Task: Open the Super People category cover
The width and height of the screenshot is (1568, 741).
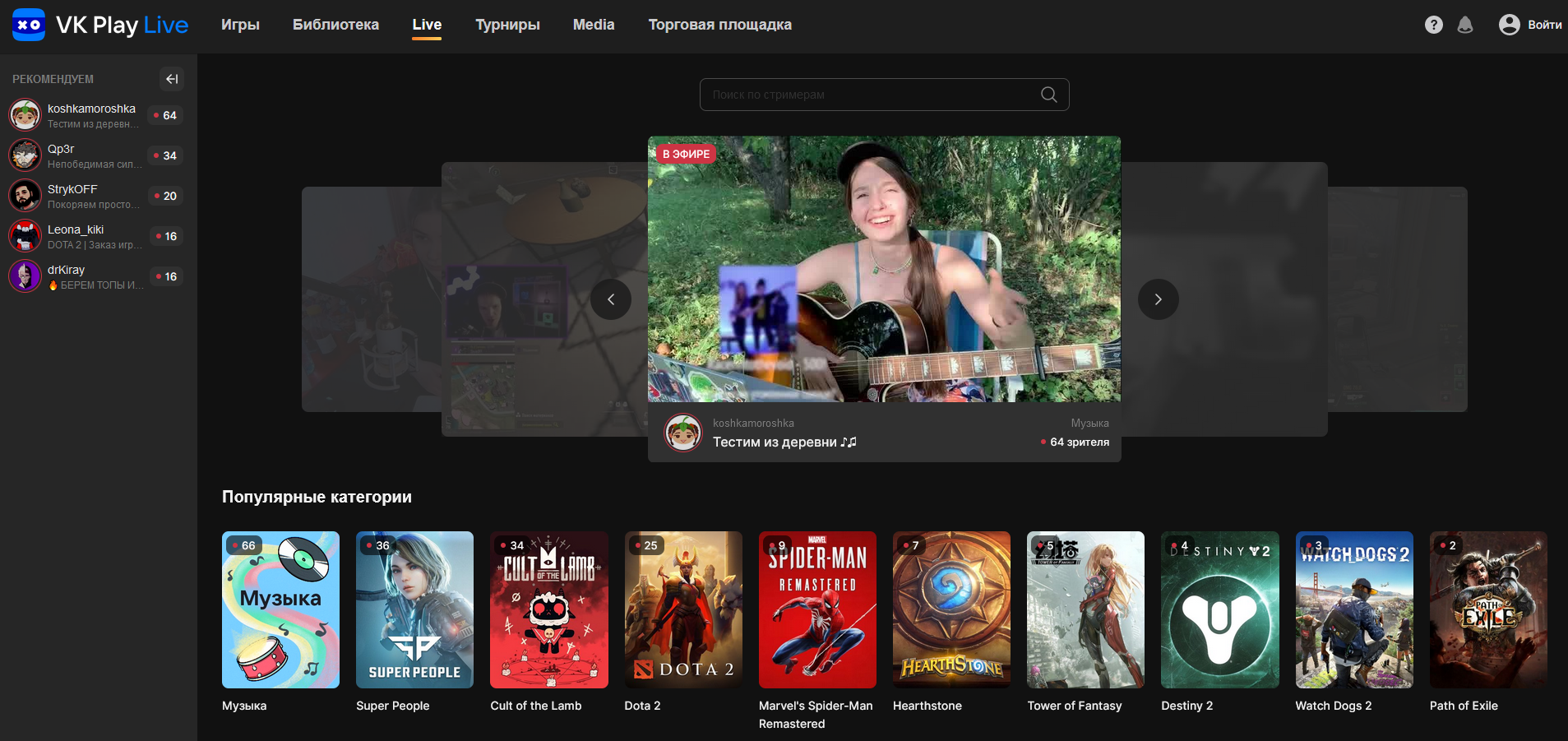Action: click(414, 609)
